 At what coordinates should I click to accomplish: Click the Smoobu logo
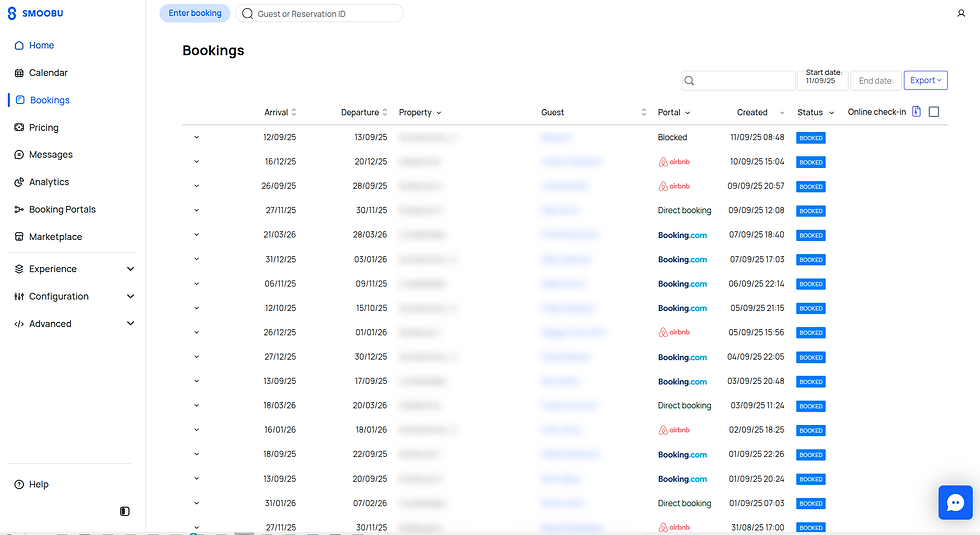tap(36, 13)
